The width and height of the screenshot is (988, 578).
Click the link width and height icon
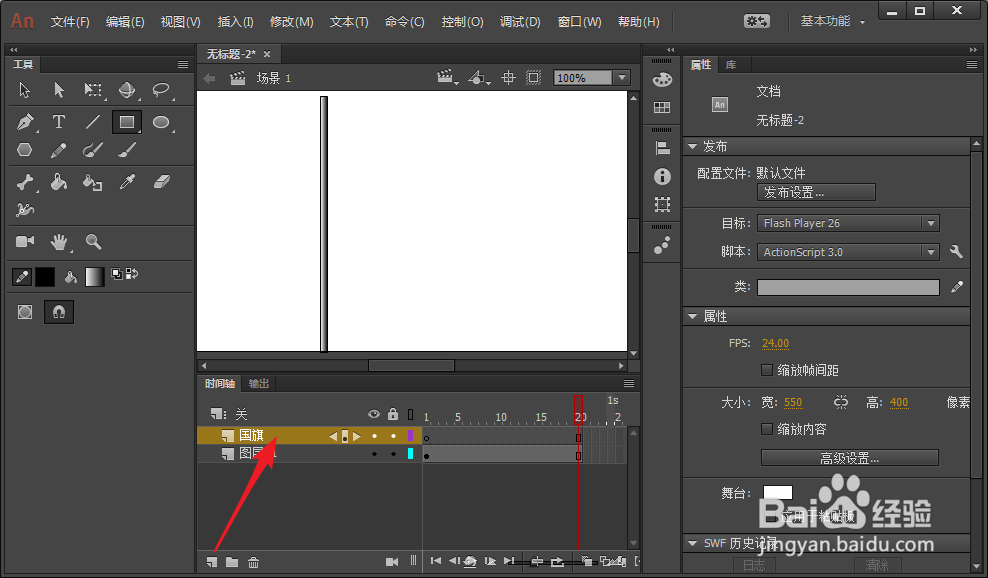click(841, 402)
